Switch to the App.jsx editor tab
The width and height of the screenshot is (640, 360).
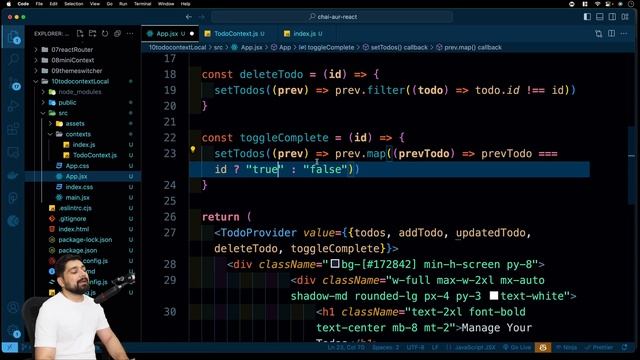tap(170, 33)
